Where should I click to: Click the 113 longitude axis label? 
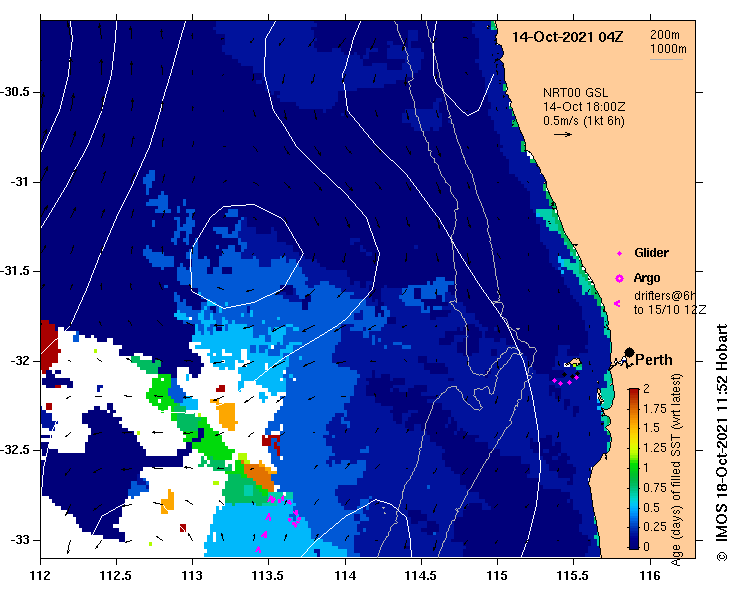click(192, 576)
